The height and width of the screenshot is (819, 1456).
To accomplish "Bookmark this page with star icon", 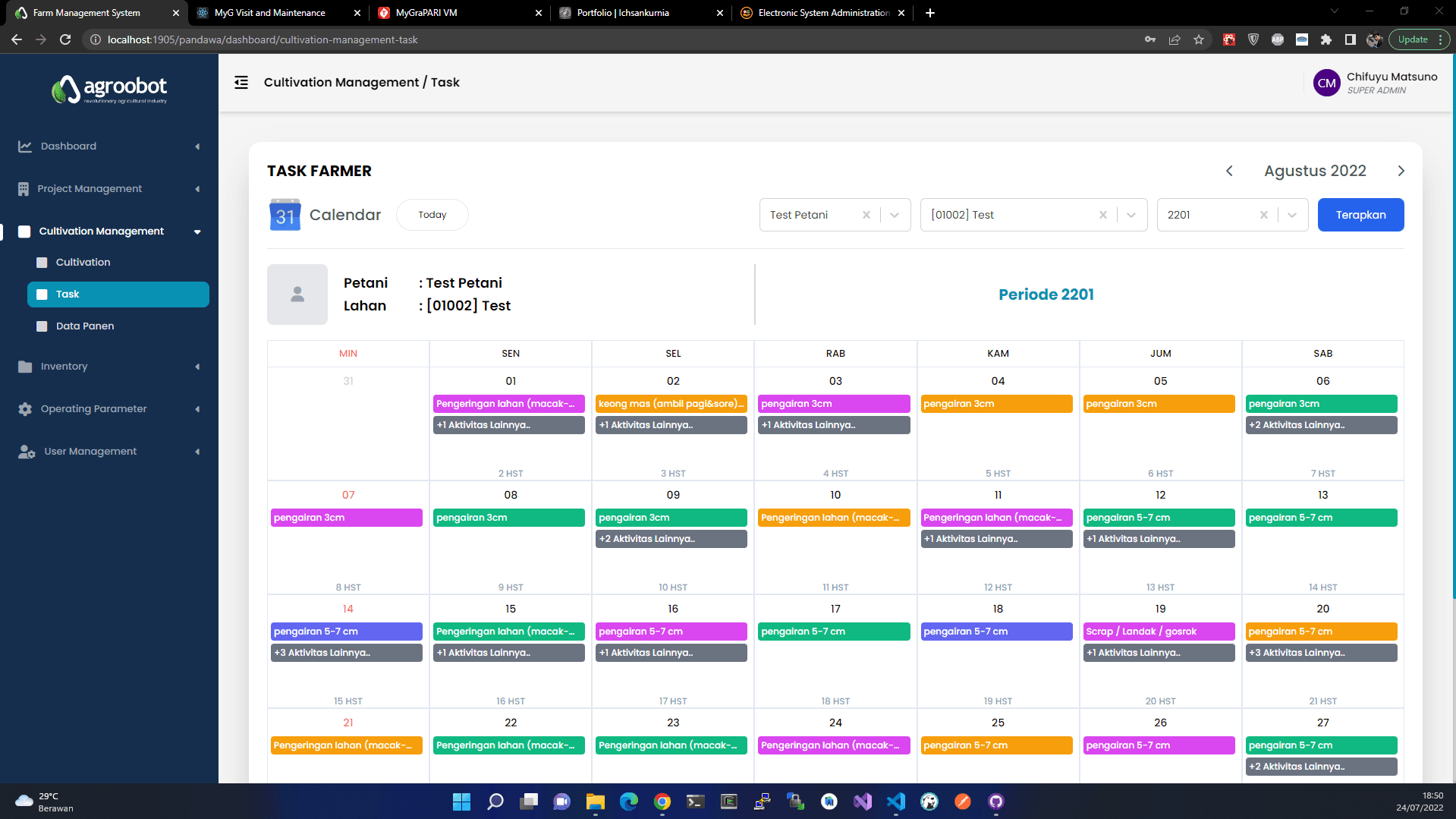I will (1199, 39).
